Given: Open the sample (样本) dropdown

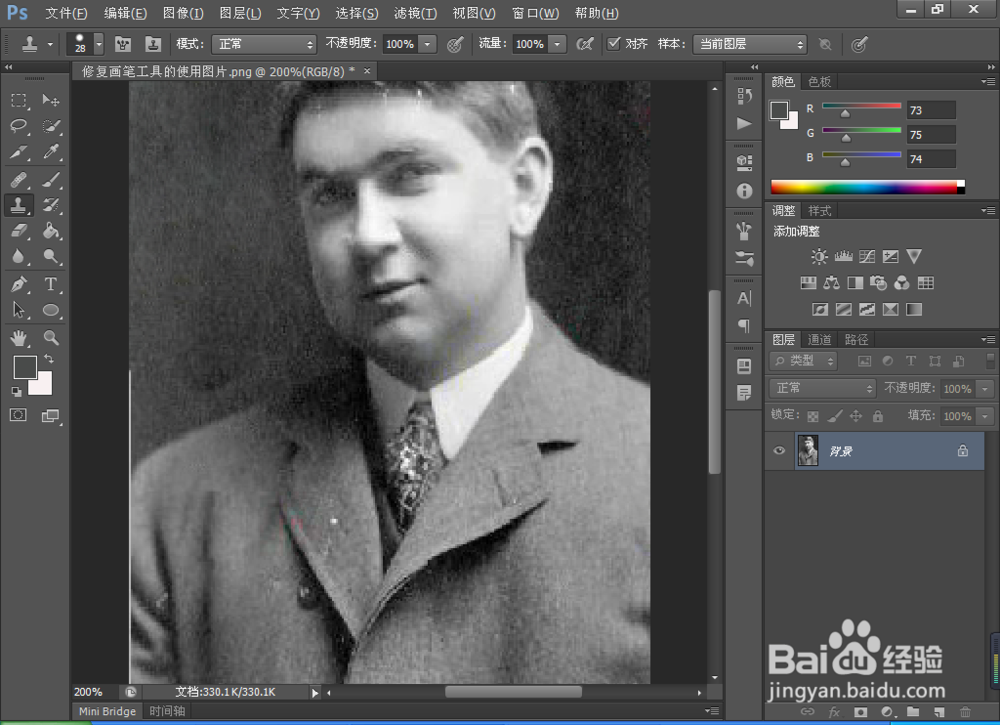Looking at the screenshot, I should (750, 44).
